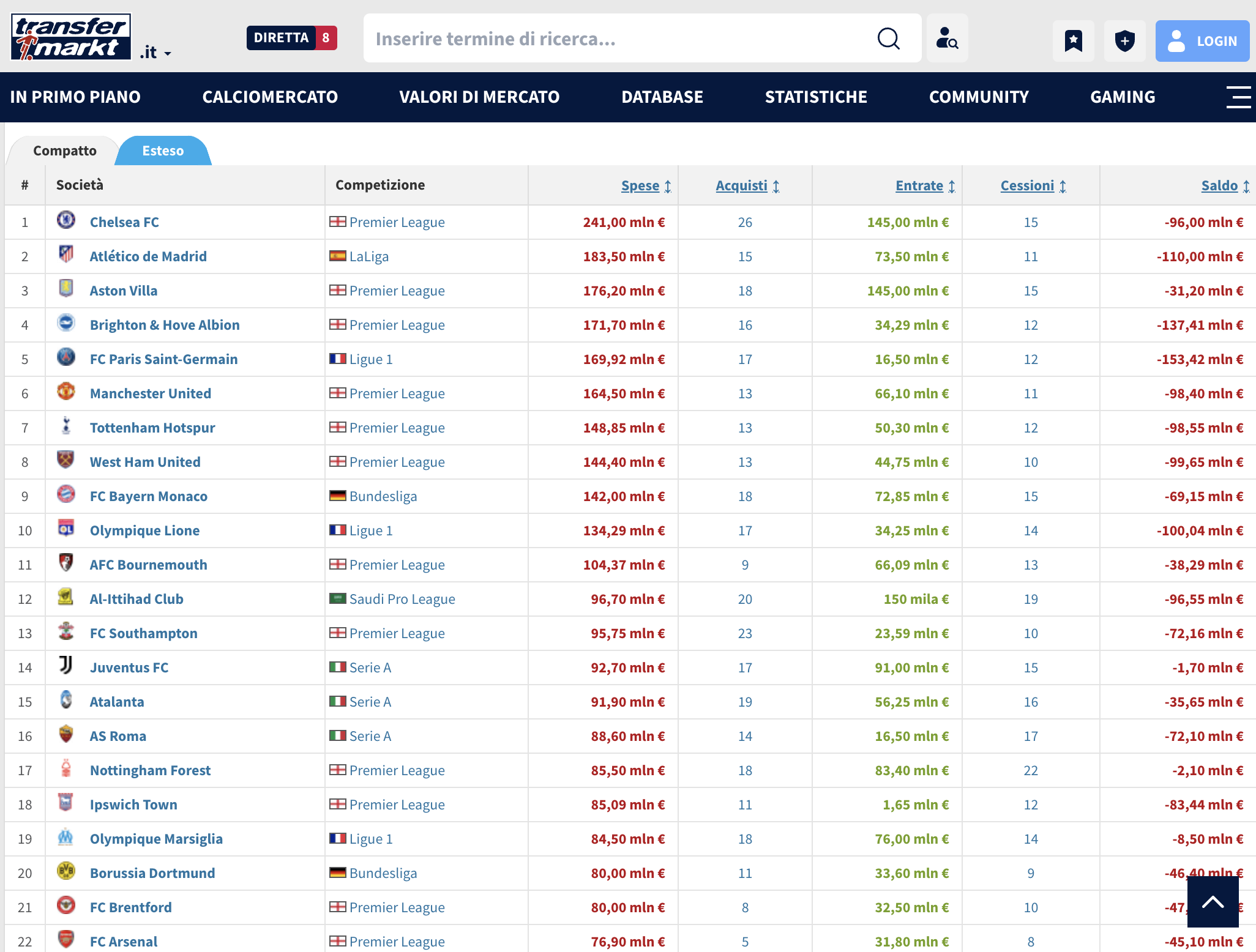Click the scroll-to-top arrow button
The width and height of the screenshot is (1256, 952).
1213,901
